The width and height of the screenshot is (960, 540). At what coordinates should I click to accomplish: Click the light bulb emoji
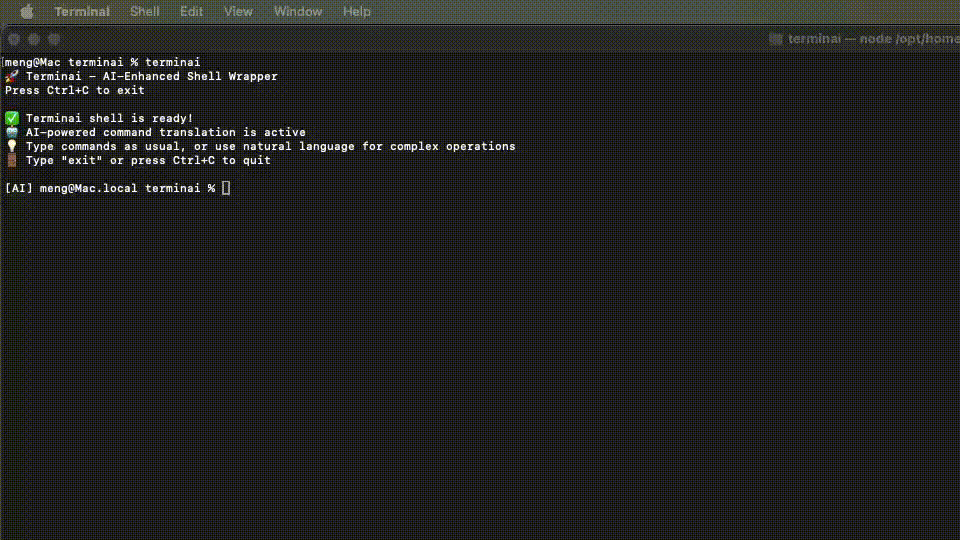click(12, 146)
